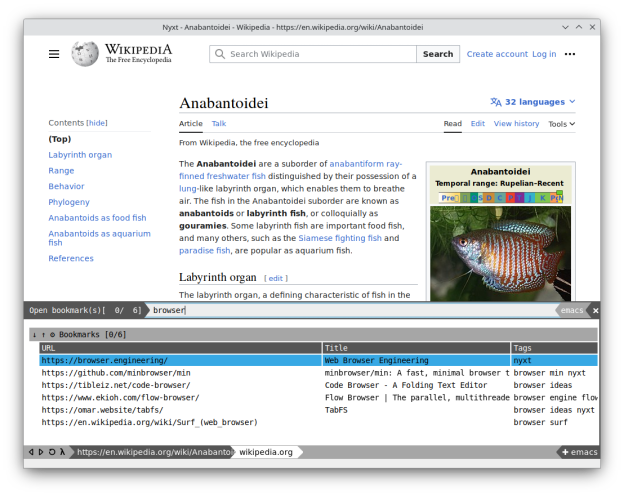The image size is (624, 496).
Task: Close the bookmark prompt with X icon
Action: [x=595, y=310]
